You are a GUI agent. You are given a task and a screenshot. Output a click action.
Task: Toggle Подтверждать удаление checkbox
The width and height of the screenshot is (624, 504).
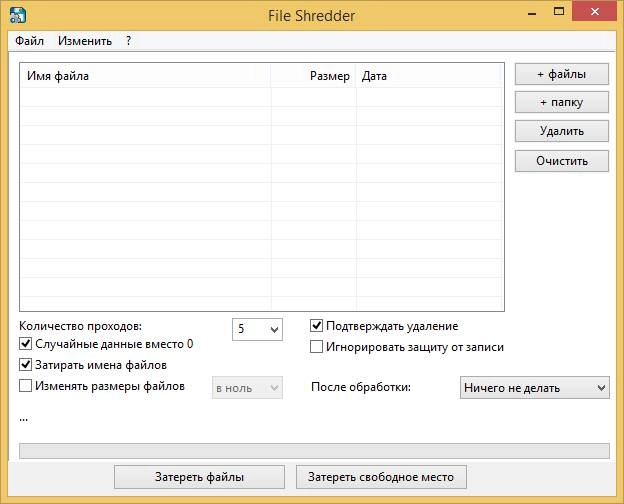[316, 326]
